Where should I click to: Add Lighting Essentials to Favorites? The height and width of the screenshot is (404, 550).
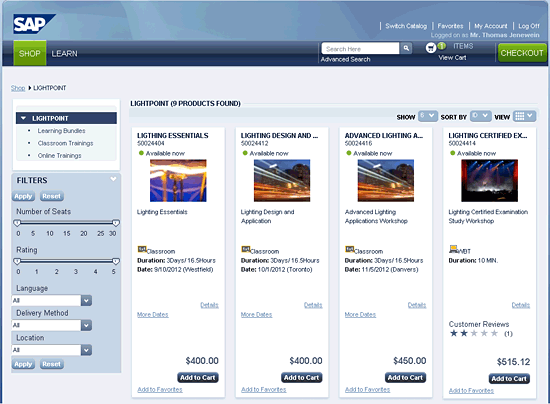[160, 389]
